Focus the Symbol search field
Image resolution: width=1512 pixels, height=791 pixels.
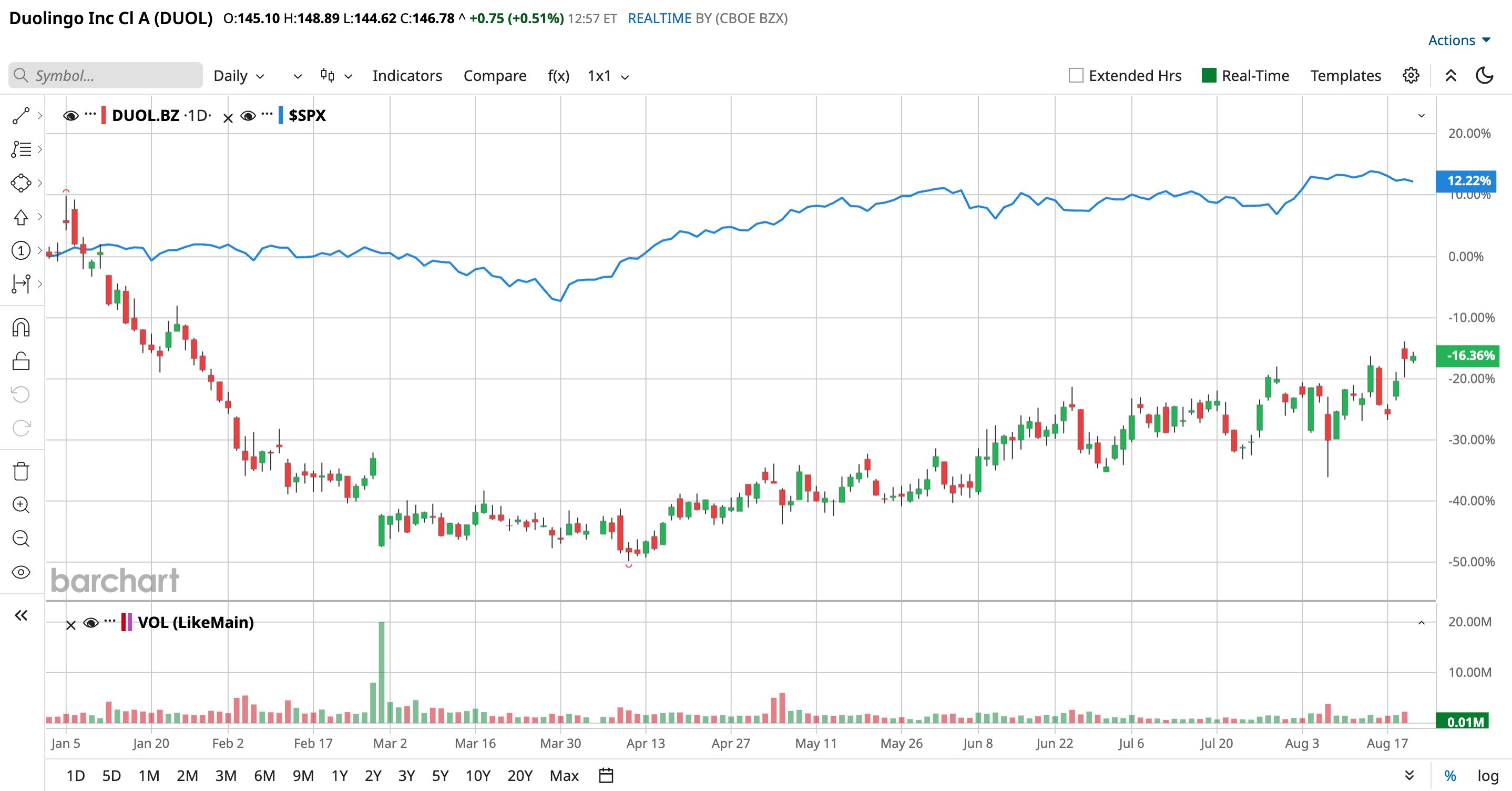pyautogui.click(x=106, y=76)
